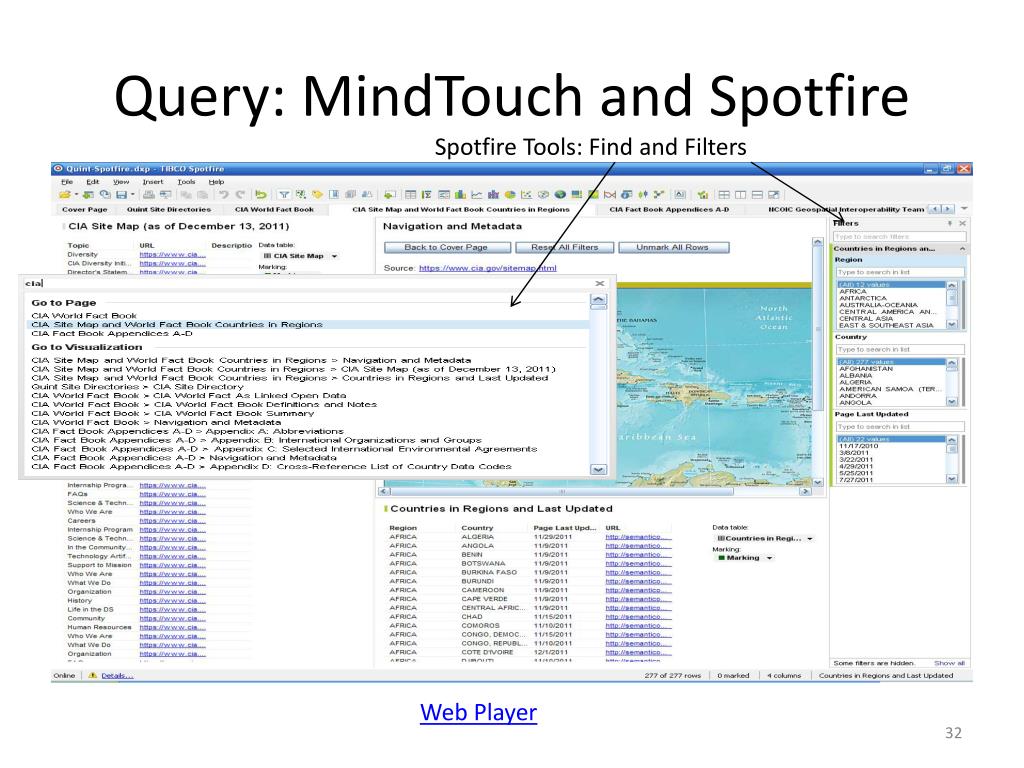The image size is (1024, 768).
Task: Close the Find search popup
Action: 600,283
